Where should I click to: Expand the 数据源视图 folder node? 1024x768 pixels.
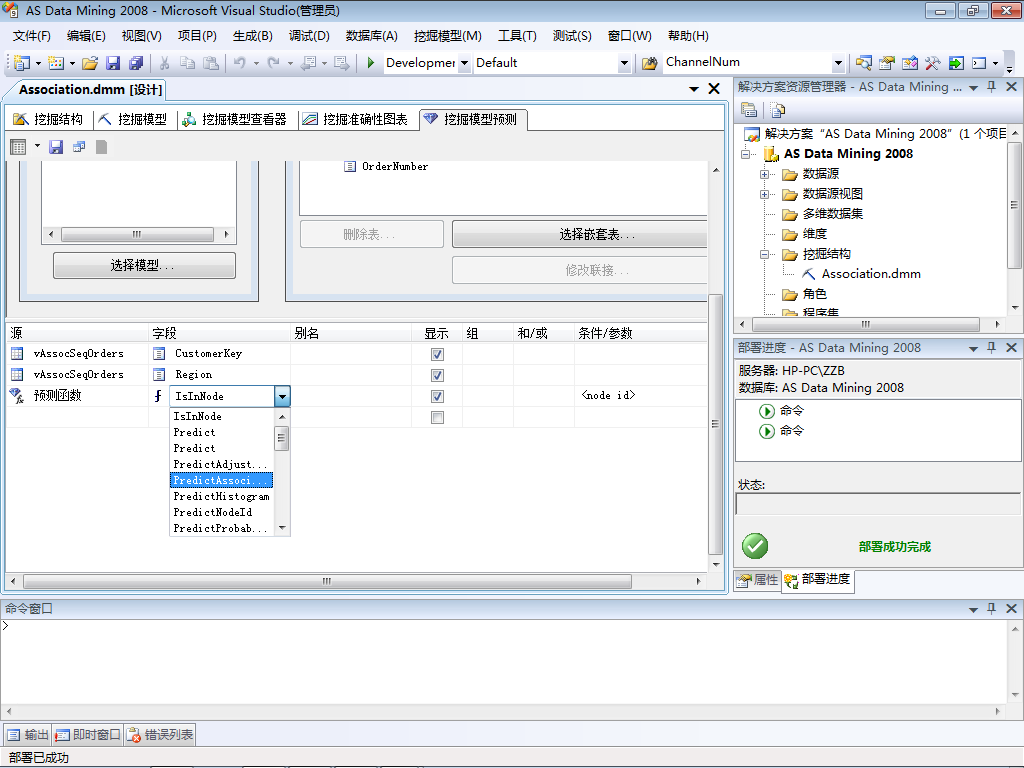click(764, 195)
